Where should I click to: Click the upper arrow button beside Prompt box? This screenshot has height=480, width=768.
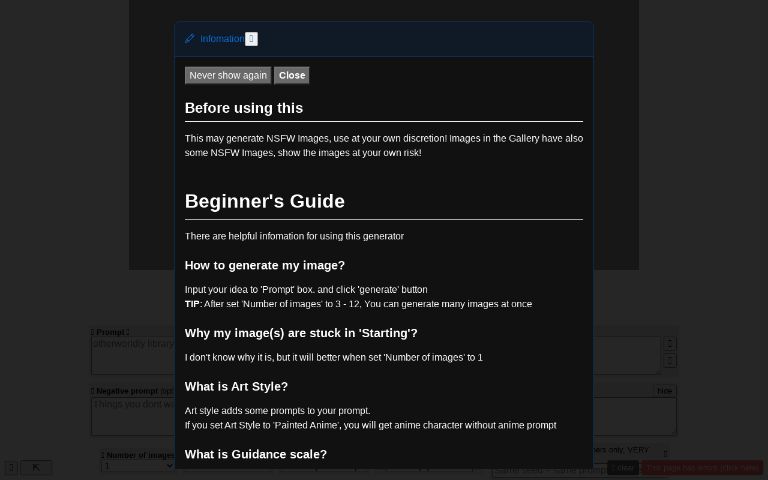669,344
